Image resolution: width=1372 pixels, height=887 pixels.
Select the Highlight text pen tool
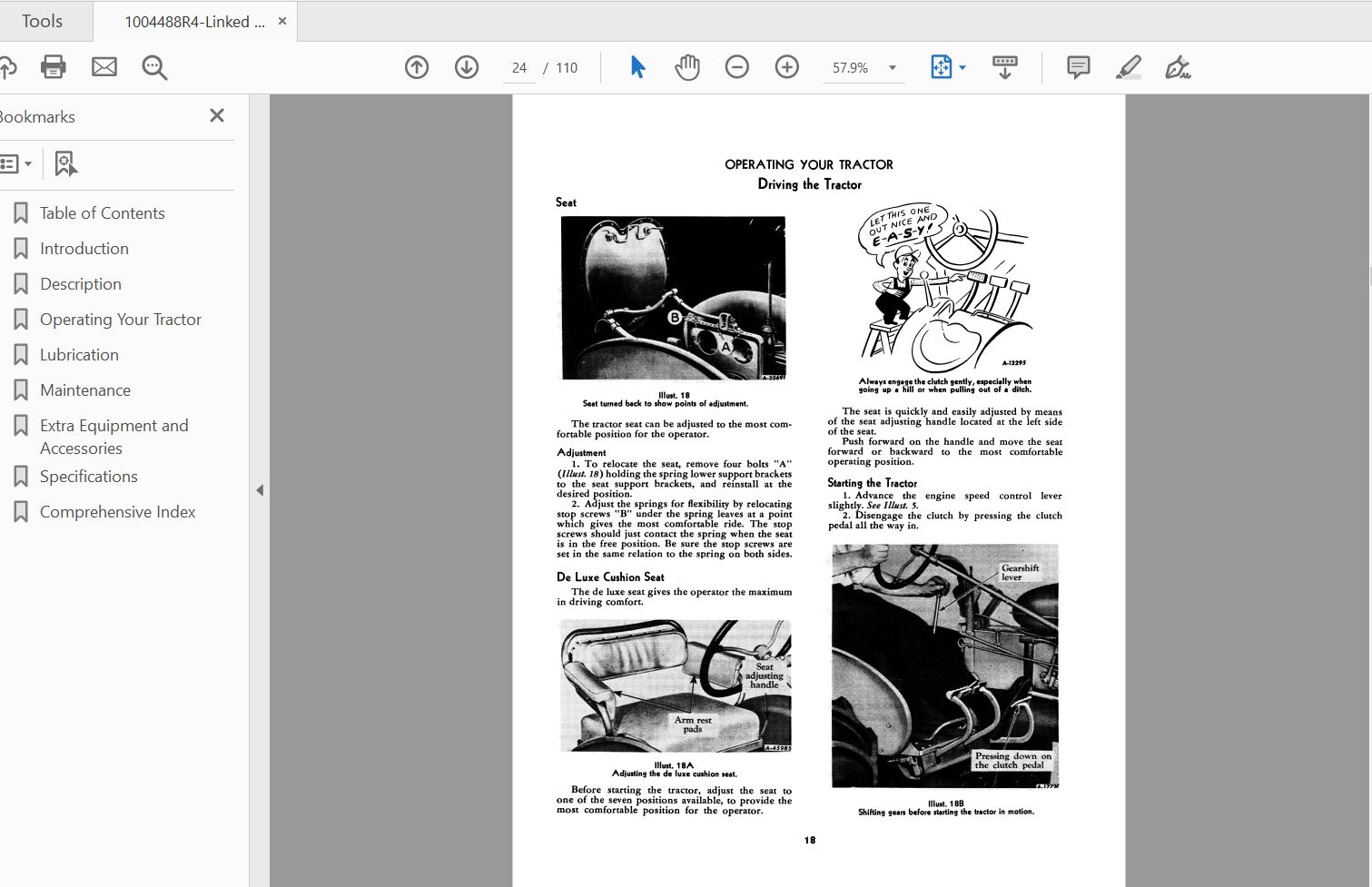tap(1129, 67)
